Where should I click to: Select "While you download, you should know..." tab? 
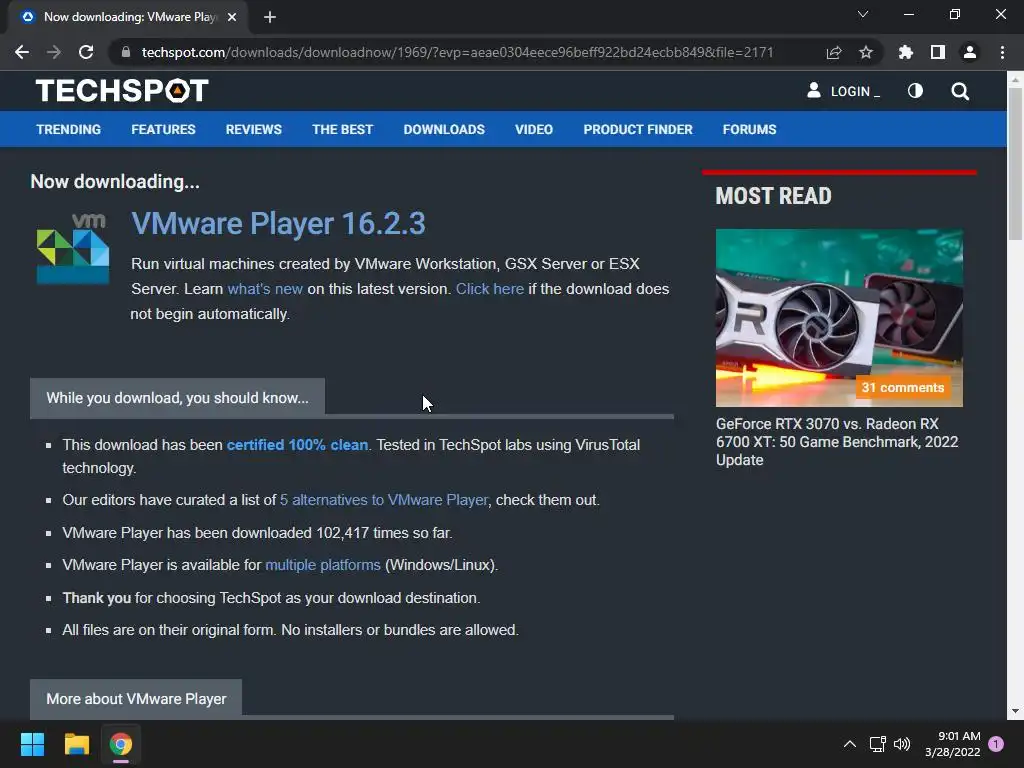pos(178,398)
